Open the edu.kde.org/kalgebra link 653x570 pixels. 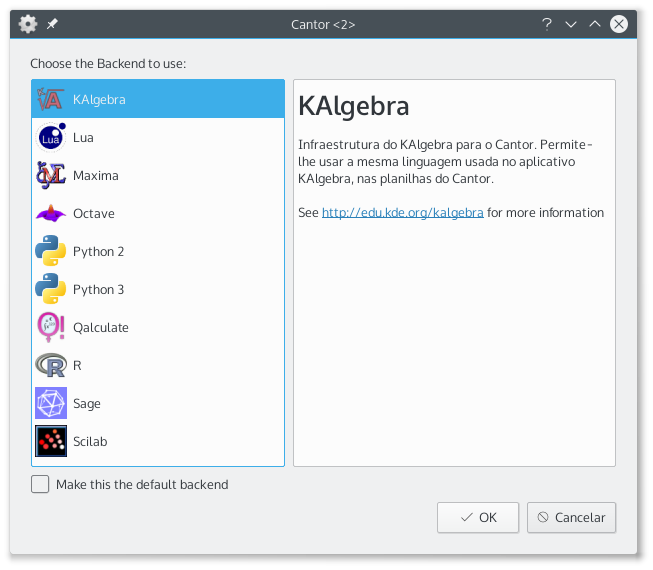pos(403,213)
